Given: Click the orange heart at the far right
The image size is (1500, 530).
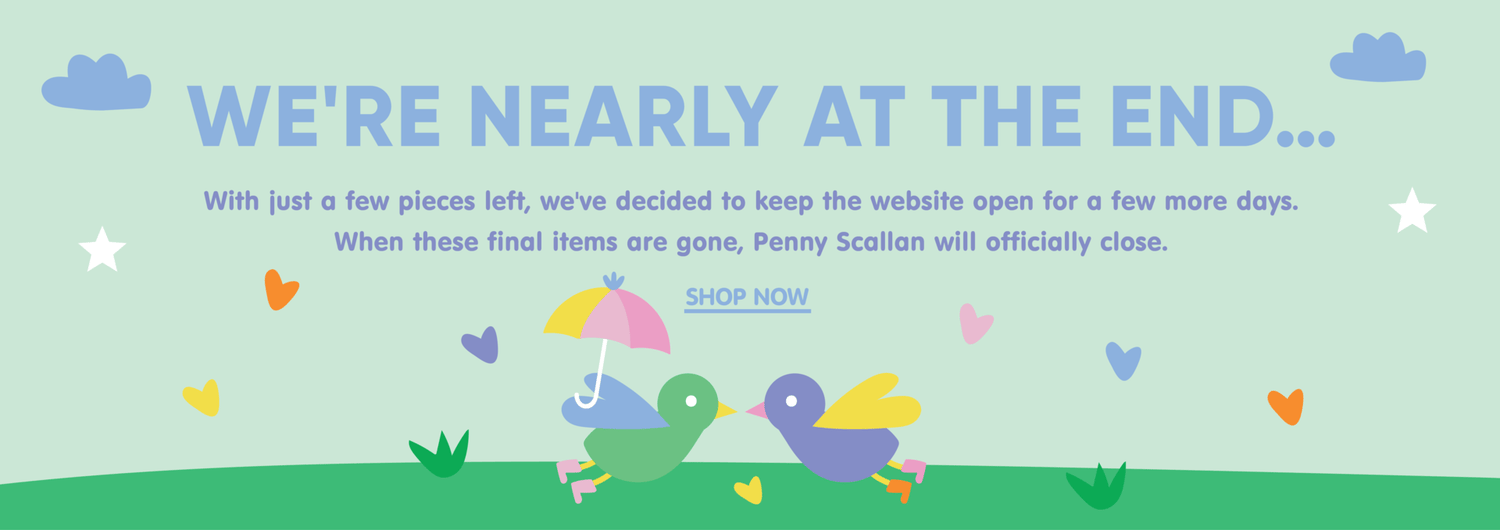Looking at the screenshot, I should [x=1286, y=406].
